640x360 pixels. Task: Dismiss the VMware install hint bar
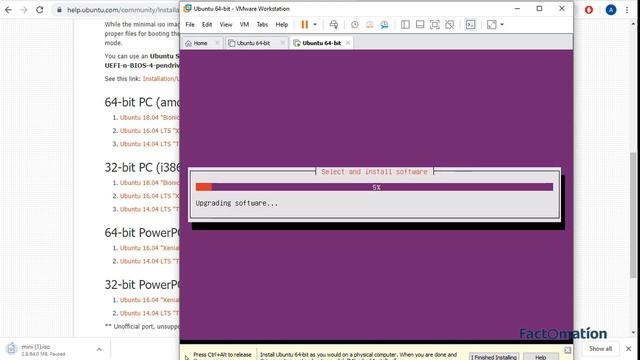(568, 350)
